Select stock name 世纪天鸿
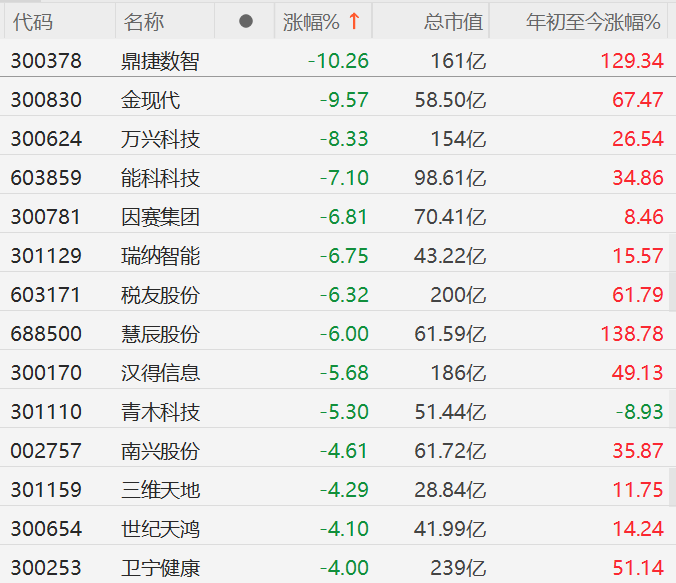The width and height of the screenshot is (676, 583). point(160,529)
